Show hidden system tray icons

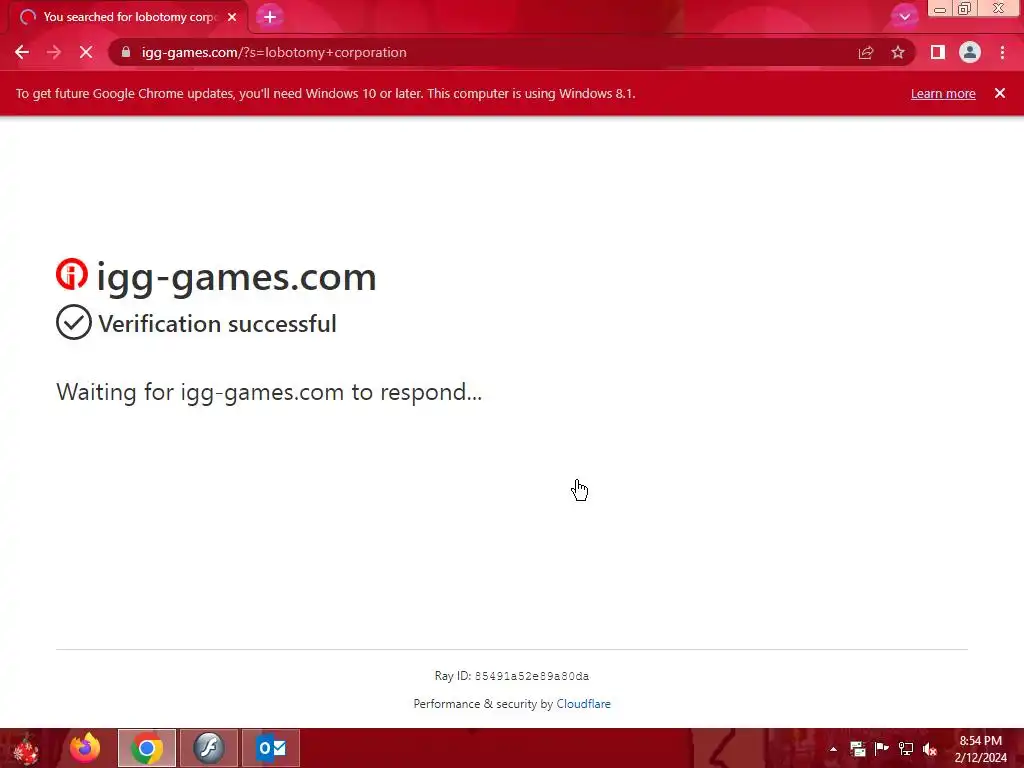coord(833,749)
